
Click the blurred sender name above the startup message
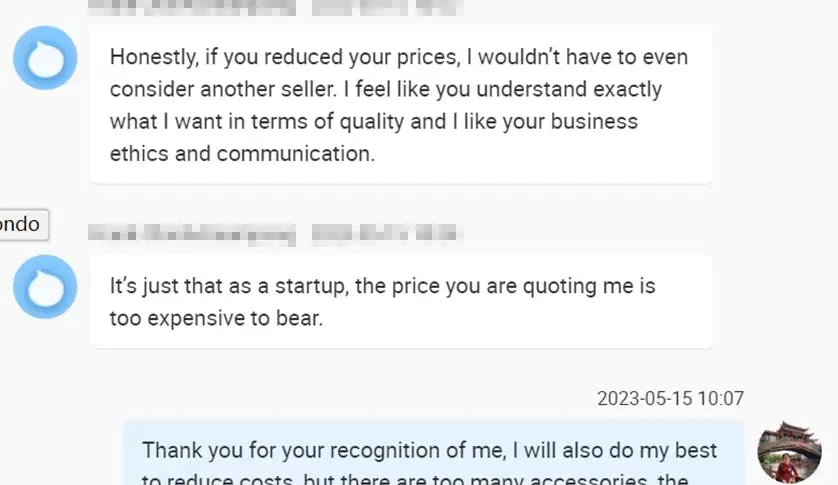(193, 235)
